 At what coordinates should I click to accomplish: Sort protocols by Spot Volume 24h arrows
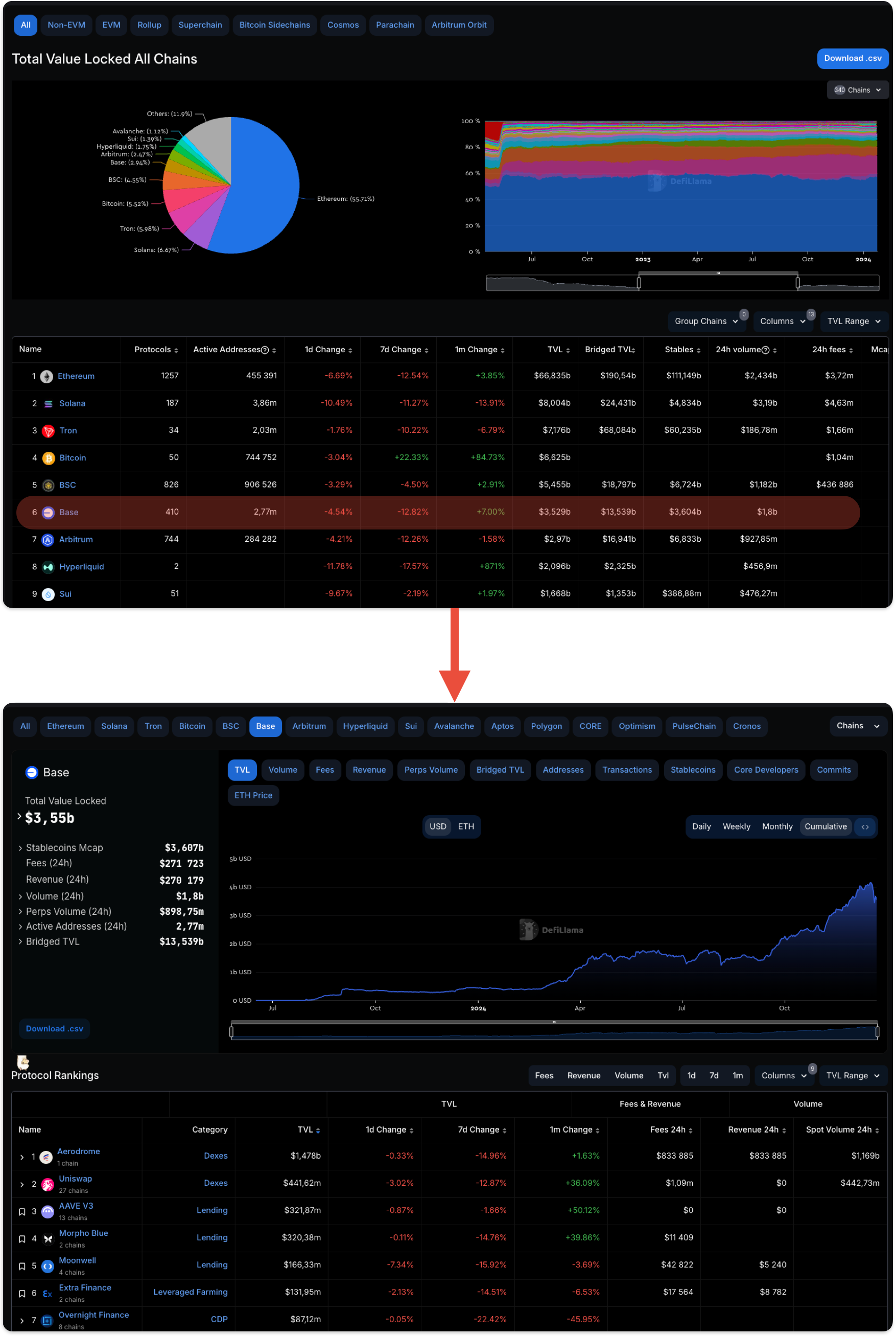click(877, 1131)
